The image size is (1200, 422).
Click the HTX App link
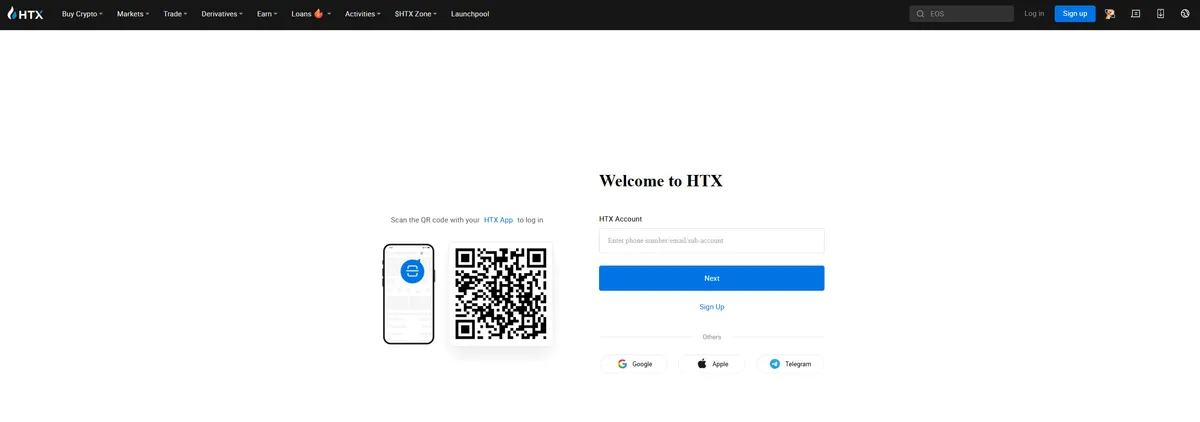point(498,220)
